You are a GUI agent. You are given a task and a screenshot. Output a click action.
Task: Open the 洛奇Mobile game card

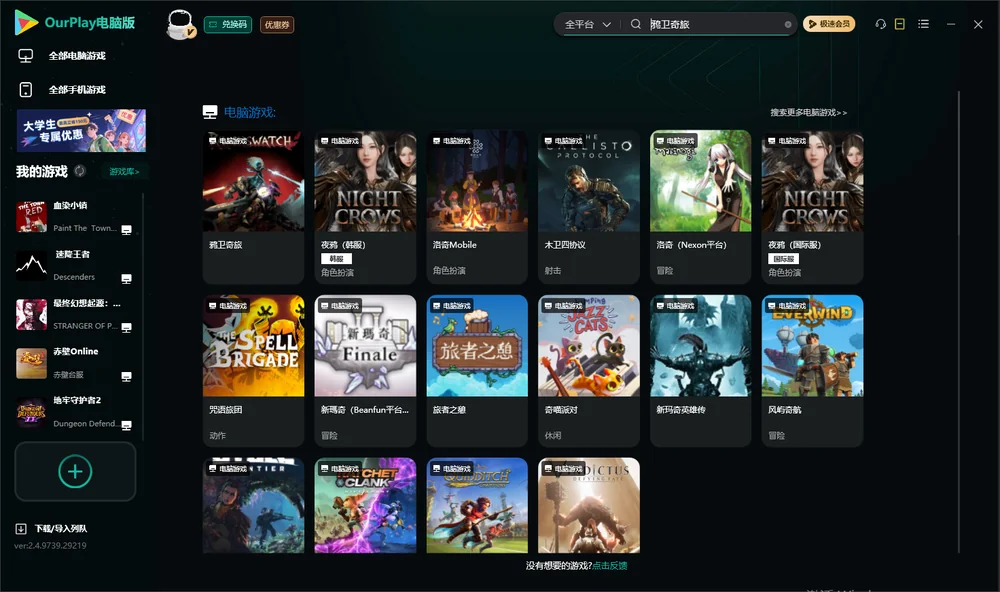point(477,207)
